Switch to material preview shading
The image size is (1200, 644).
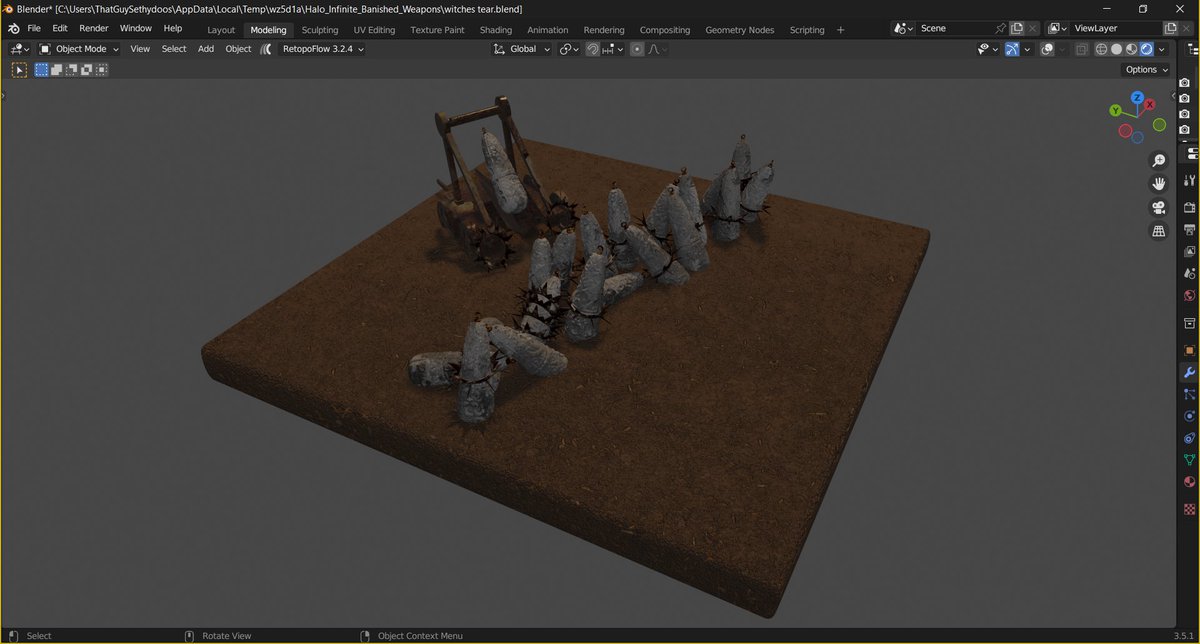point(1131,49)
